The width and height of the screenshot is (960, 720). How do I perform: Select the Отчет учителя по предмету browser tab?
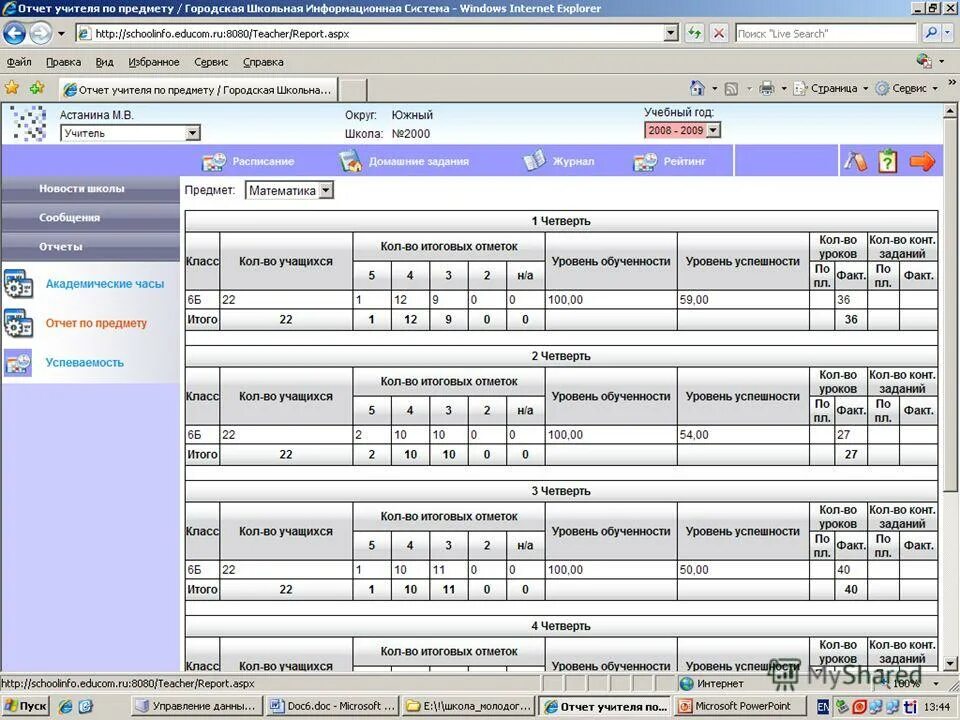(198, 90)
